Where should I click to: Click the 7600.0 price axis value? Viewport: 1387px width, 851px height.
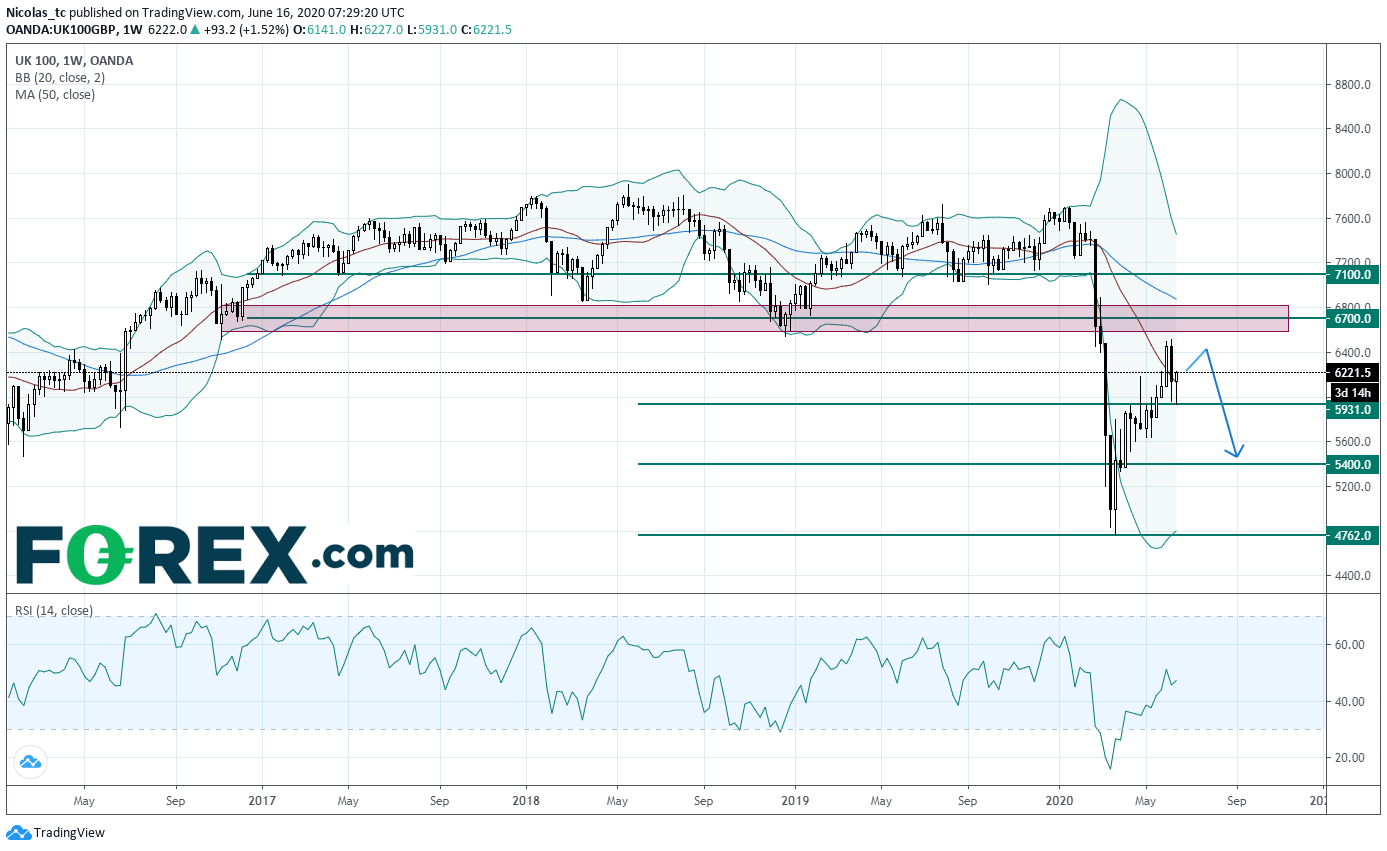[x=1354, y=219]
